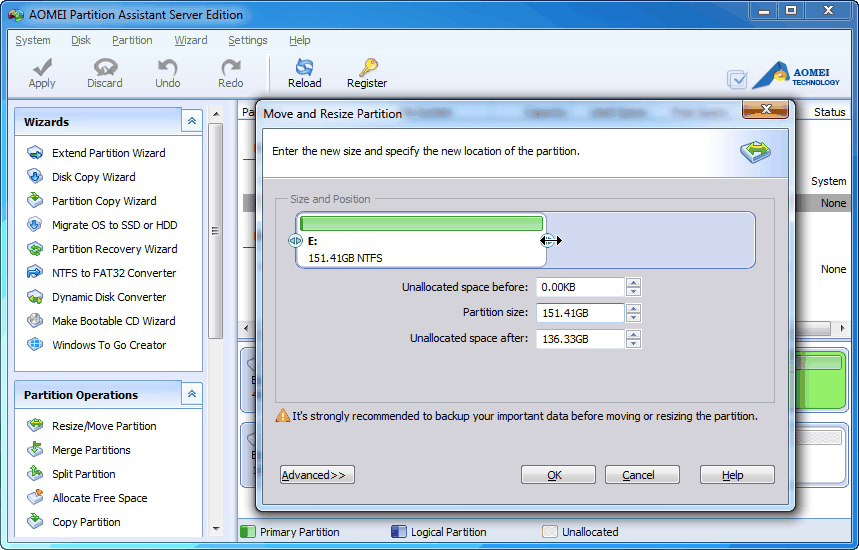Click the partition list scroll left arrow
The width and height of the screenshot is (859, 550).
click(x=246, y=328)
